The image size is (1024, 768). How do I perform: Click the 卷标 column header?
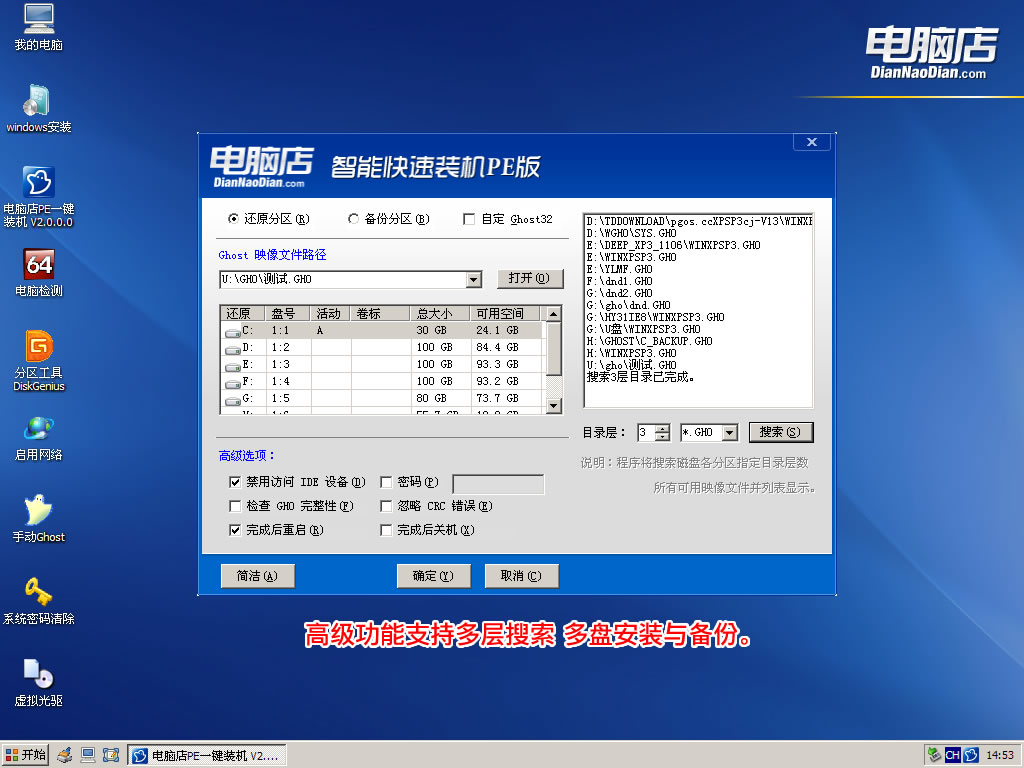pos(381,313)
